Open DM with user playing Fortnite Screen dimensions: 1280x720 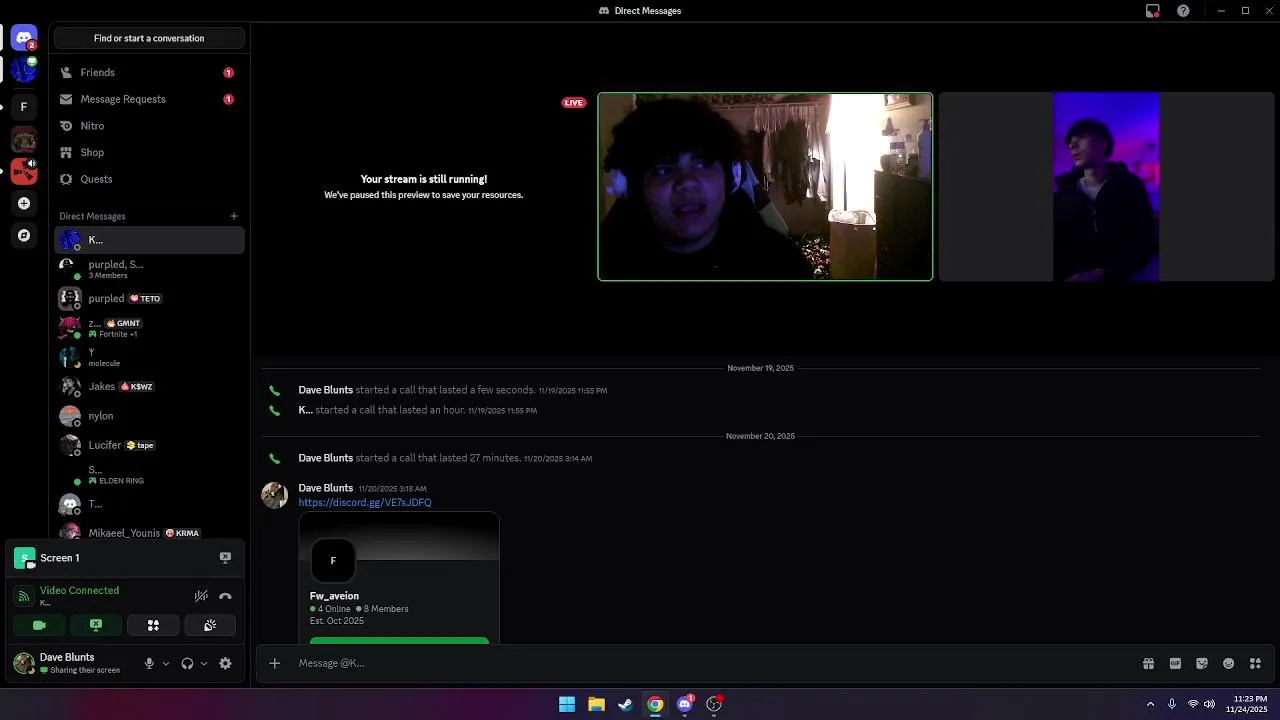[149, 328]
